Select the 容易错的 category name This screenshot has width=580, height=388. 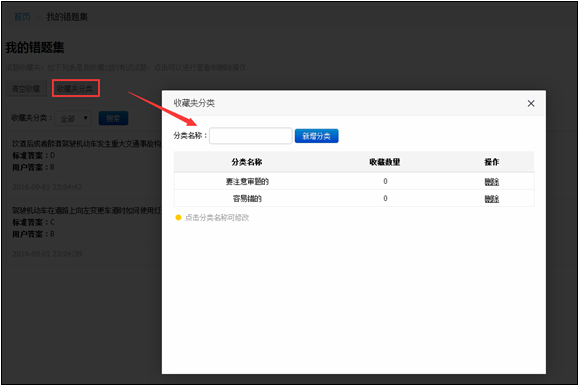click(x=247, y=199)
